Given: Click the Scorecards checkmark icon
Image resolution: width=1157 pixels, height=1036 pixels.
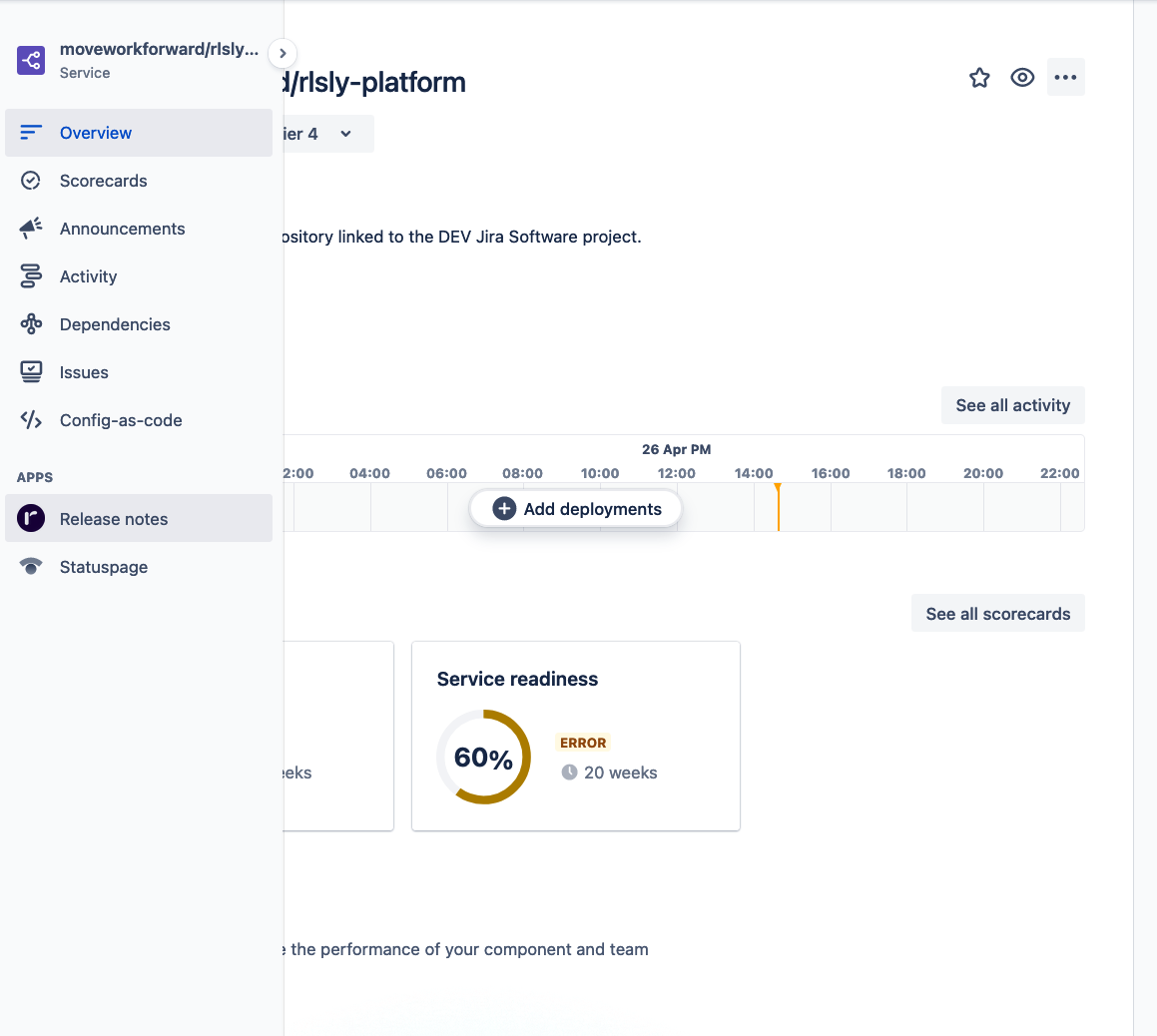Looking at the screenshot, I should point(31,181).
